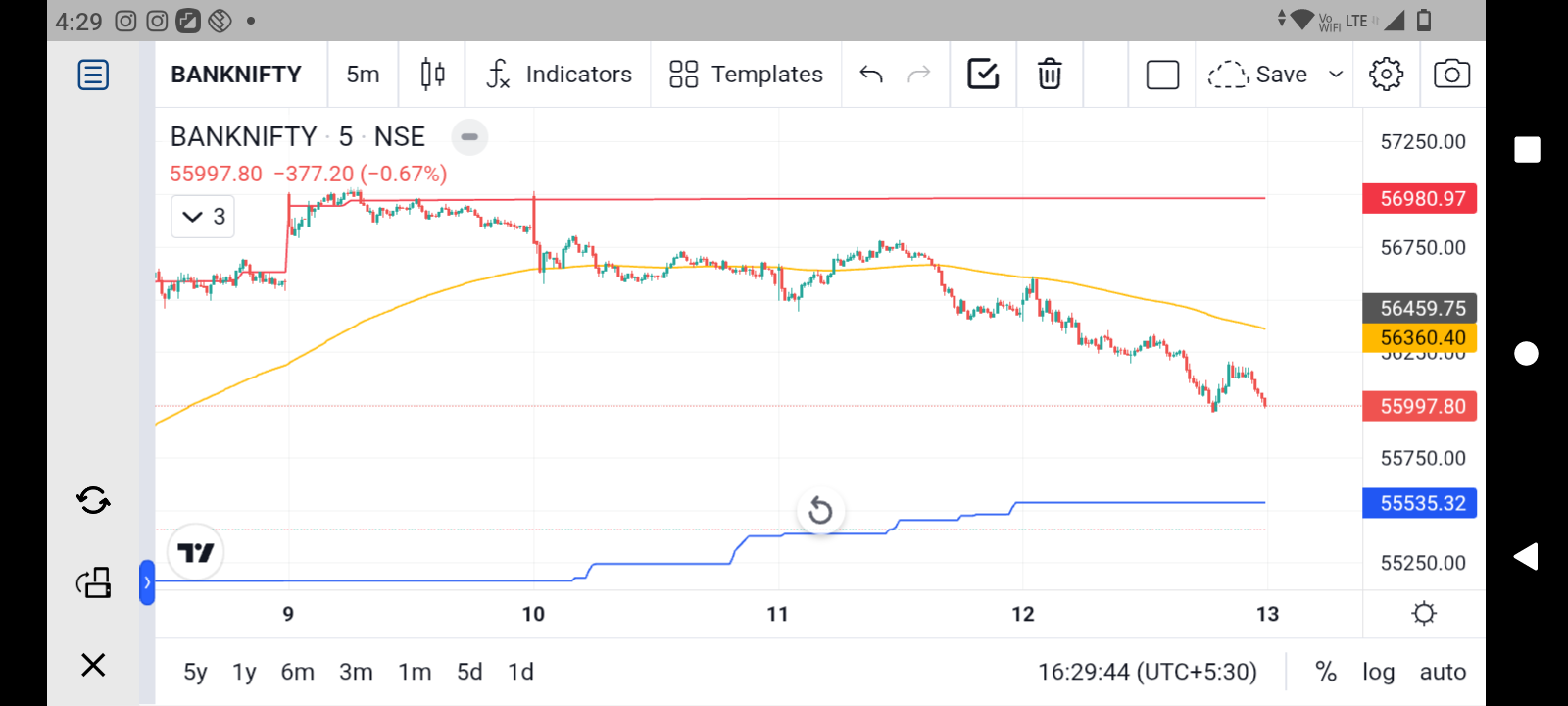The width and height of the screenshot is (1568, 706).
Task: Tap Android home circle button
Action: coord(1527,353)
